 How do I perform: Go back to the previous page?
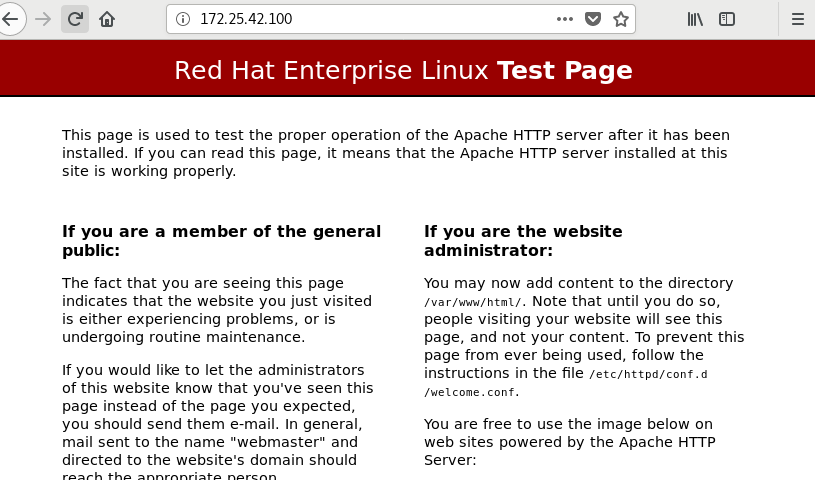pos(10,19)
